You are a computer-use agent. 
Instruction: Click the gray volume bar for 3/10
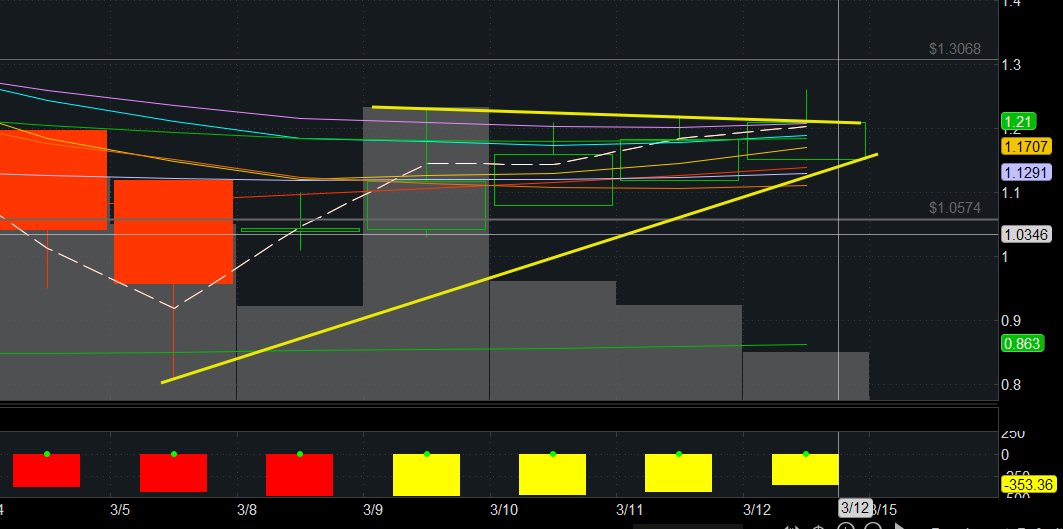click(553, 340)
